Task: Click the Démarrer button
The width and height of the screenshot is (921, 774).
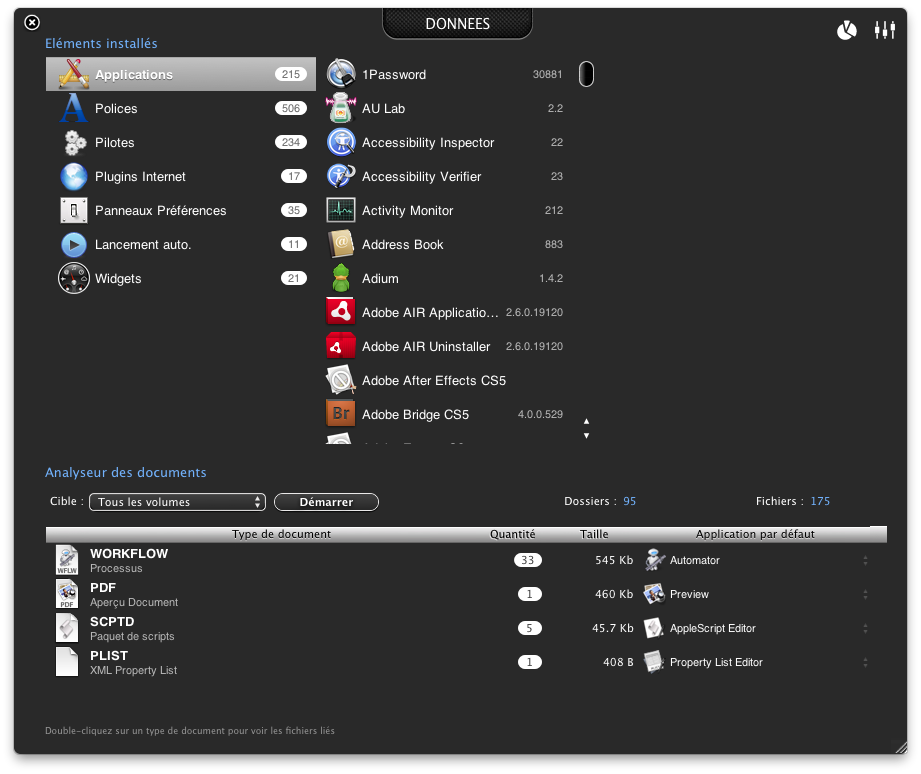Action: pos(327,502)
